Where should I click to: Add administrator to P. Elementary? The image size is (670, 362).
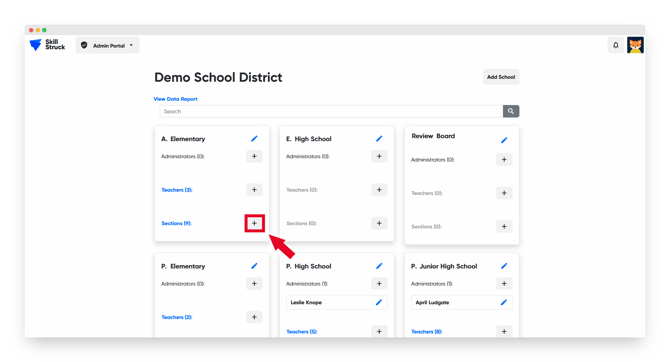coord(254,283)
